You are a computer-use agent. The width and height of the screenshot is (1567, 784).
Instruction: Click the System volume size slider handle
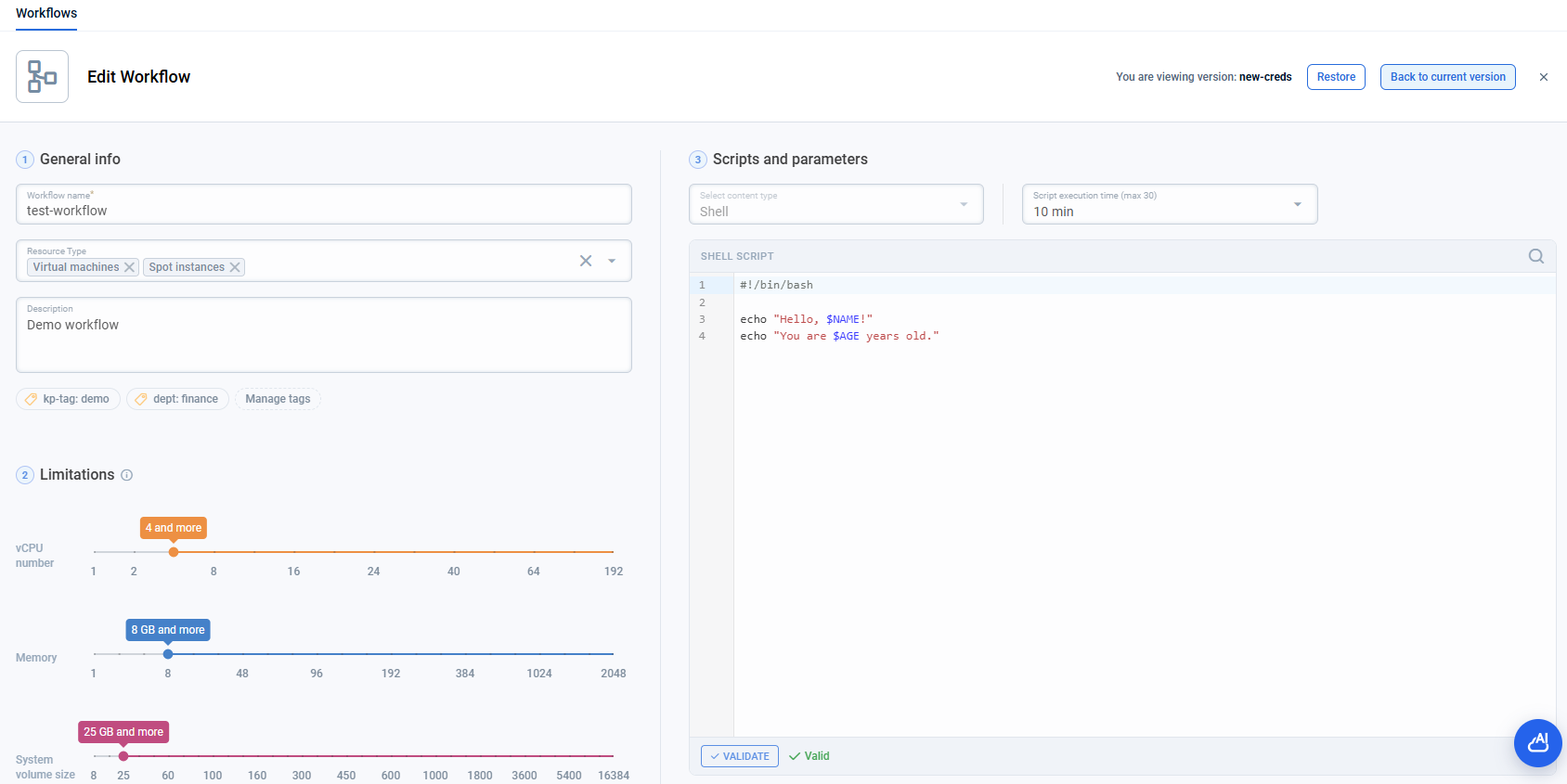point(123,756)
